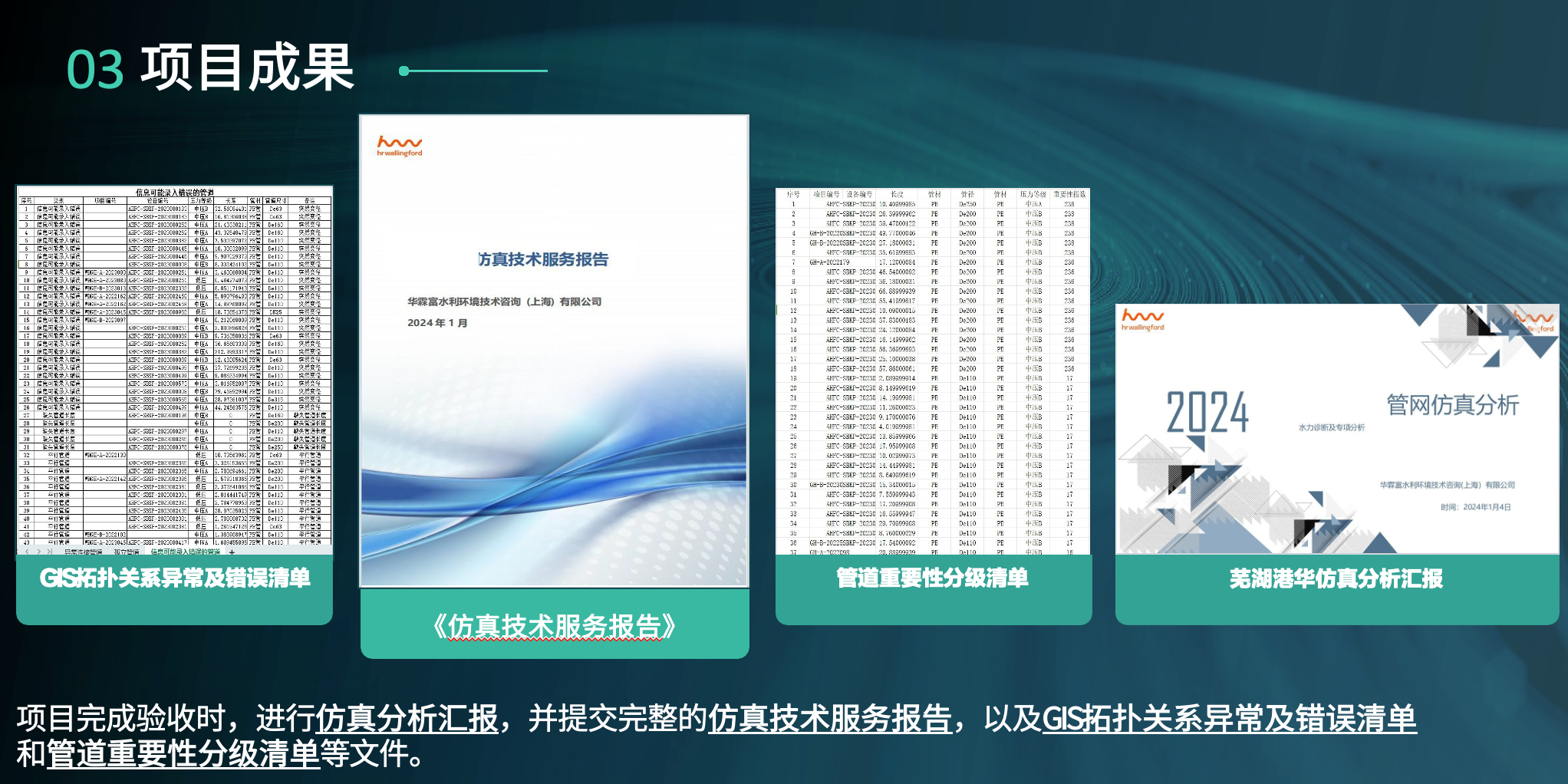
Task: Jump to last sheet using the end arrow
Action: pos(50,552)
